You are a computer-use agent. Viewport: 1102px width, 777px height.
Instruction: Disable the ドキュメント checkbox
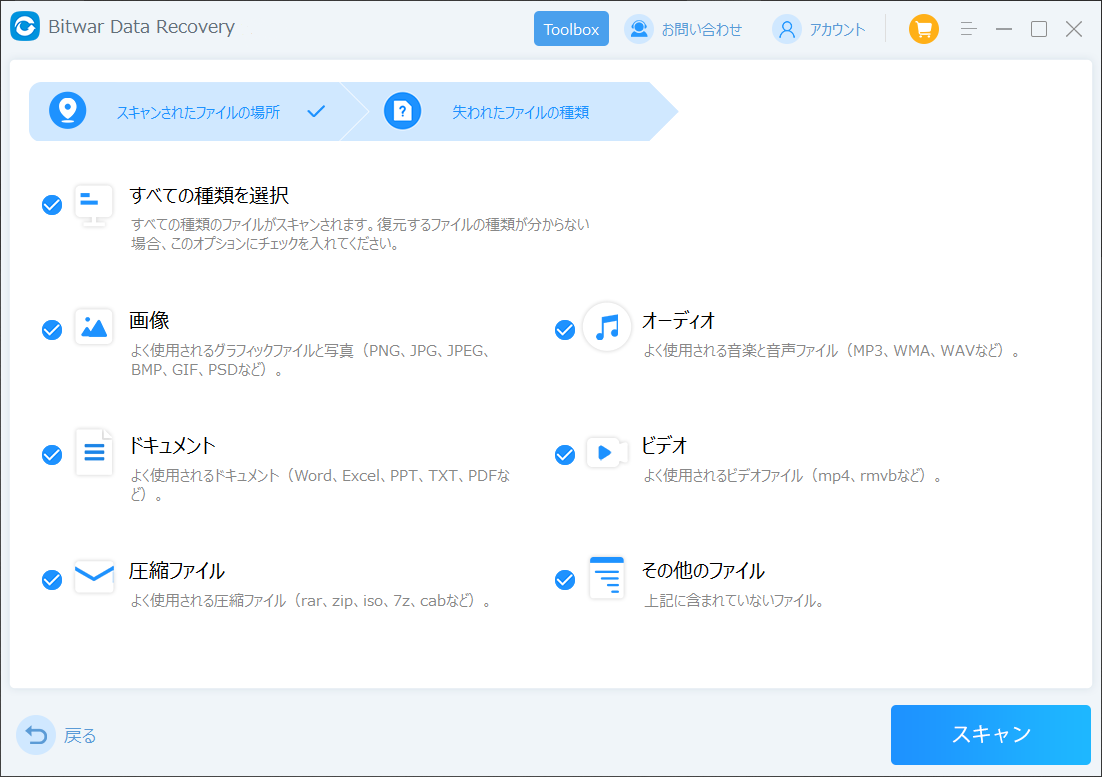coord(52,455)
